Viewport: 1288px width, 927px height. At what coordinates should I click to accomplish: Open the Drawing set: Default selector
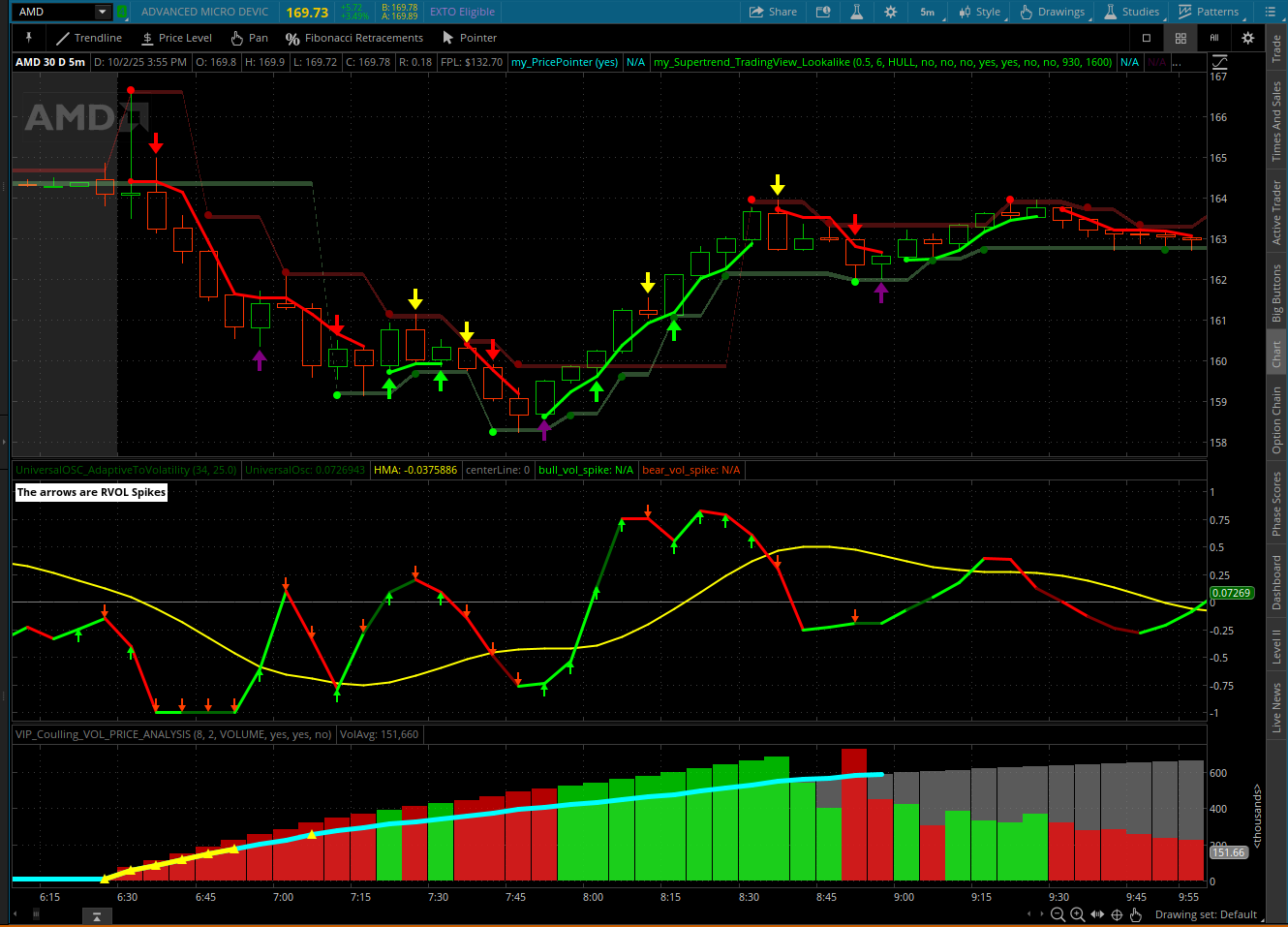1206,914
